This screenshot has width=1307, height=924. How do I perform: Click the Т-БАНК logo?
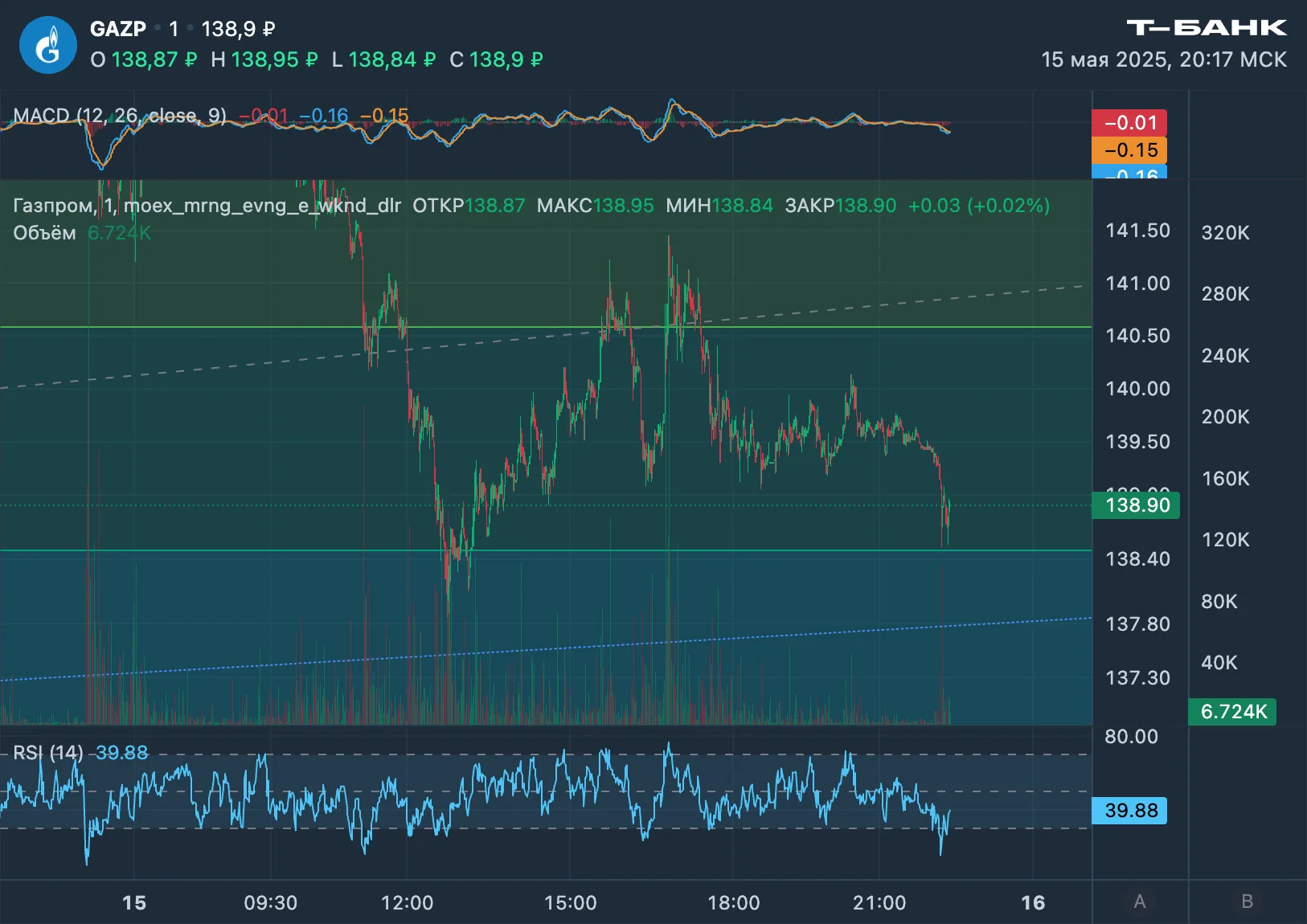(1207, 28)
